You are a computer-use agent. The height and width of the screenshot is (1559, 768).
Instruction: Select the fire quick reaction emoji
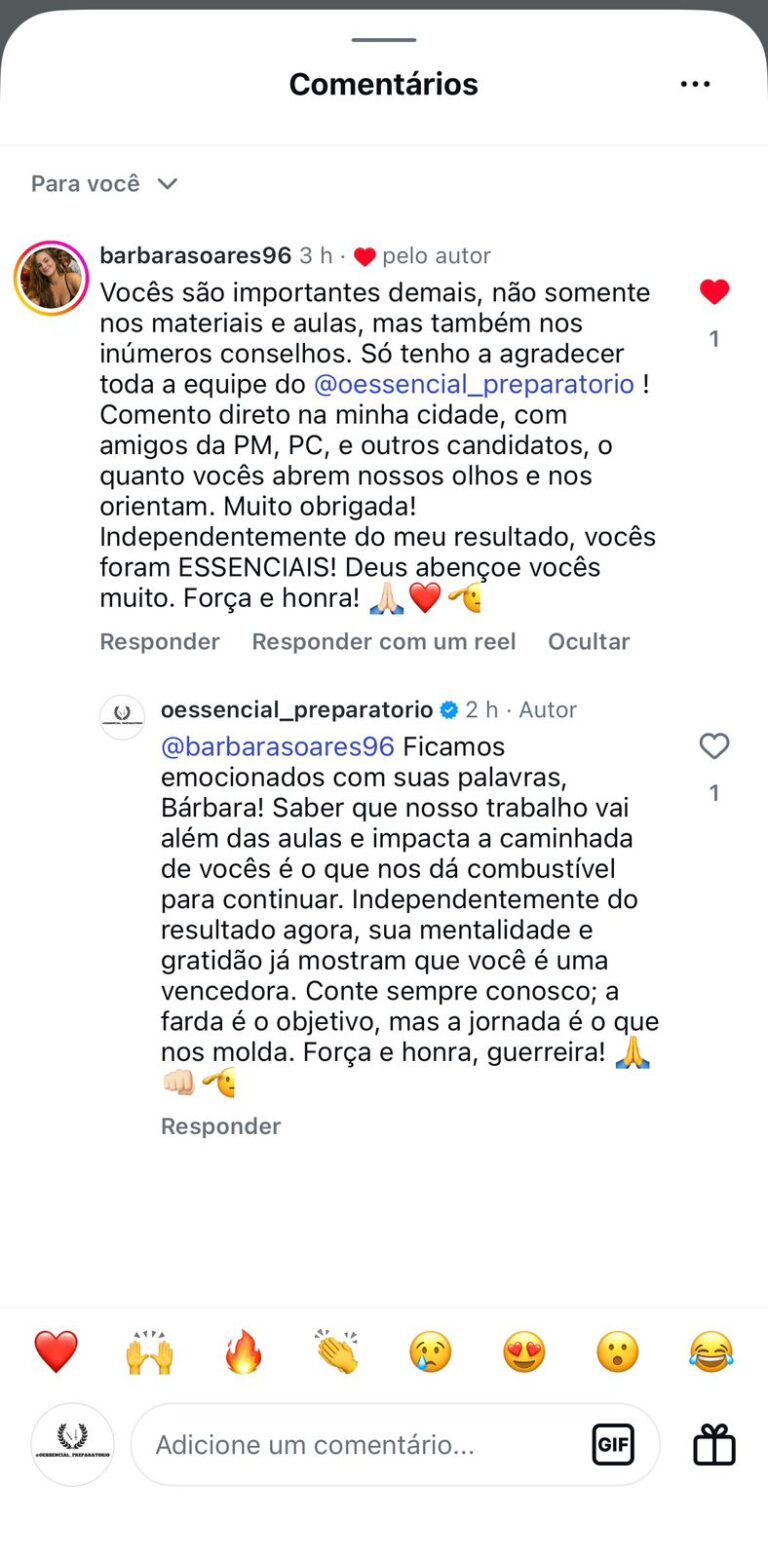click(243, 1352)
